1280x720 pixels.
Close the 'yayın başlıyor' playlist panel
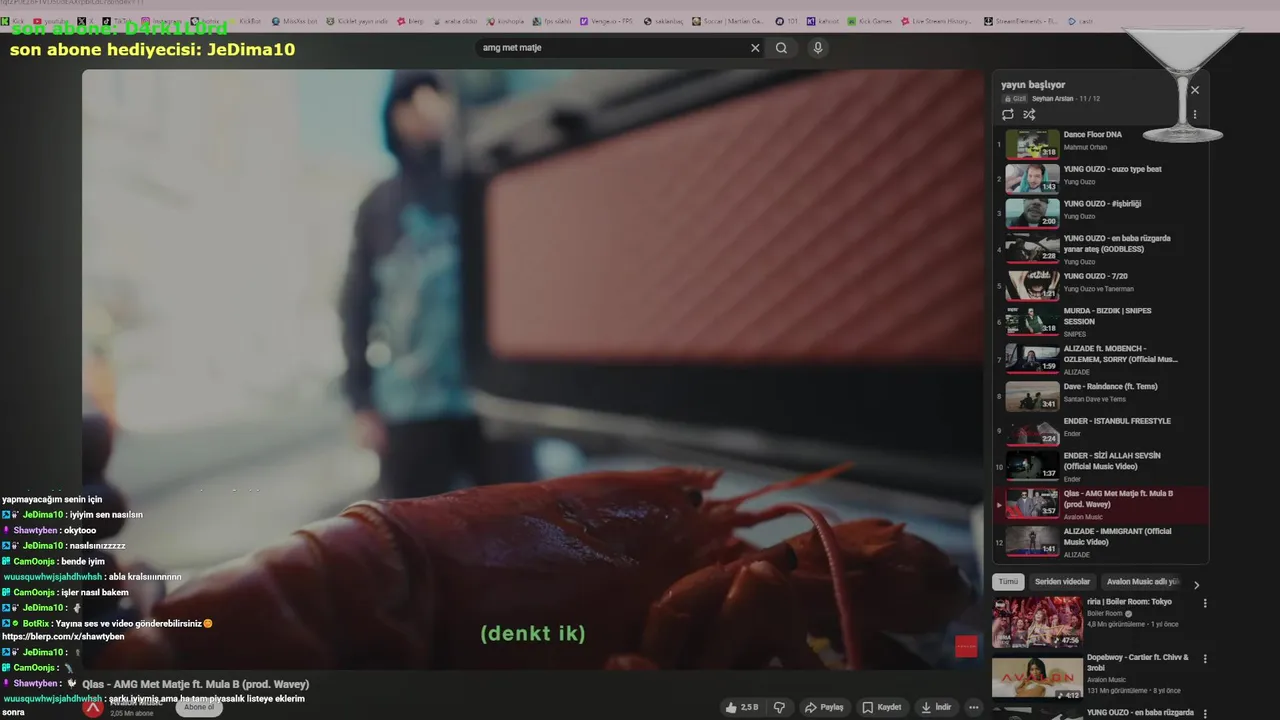click(x=1194, y=90)
